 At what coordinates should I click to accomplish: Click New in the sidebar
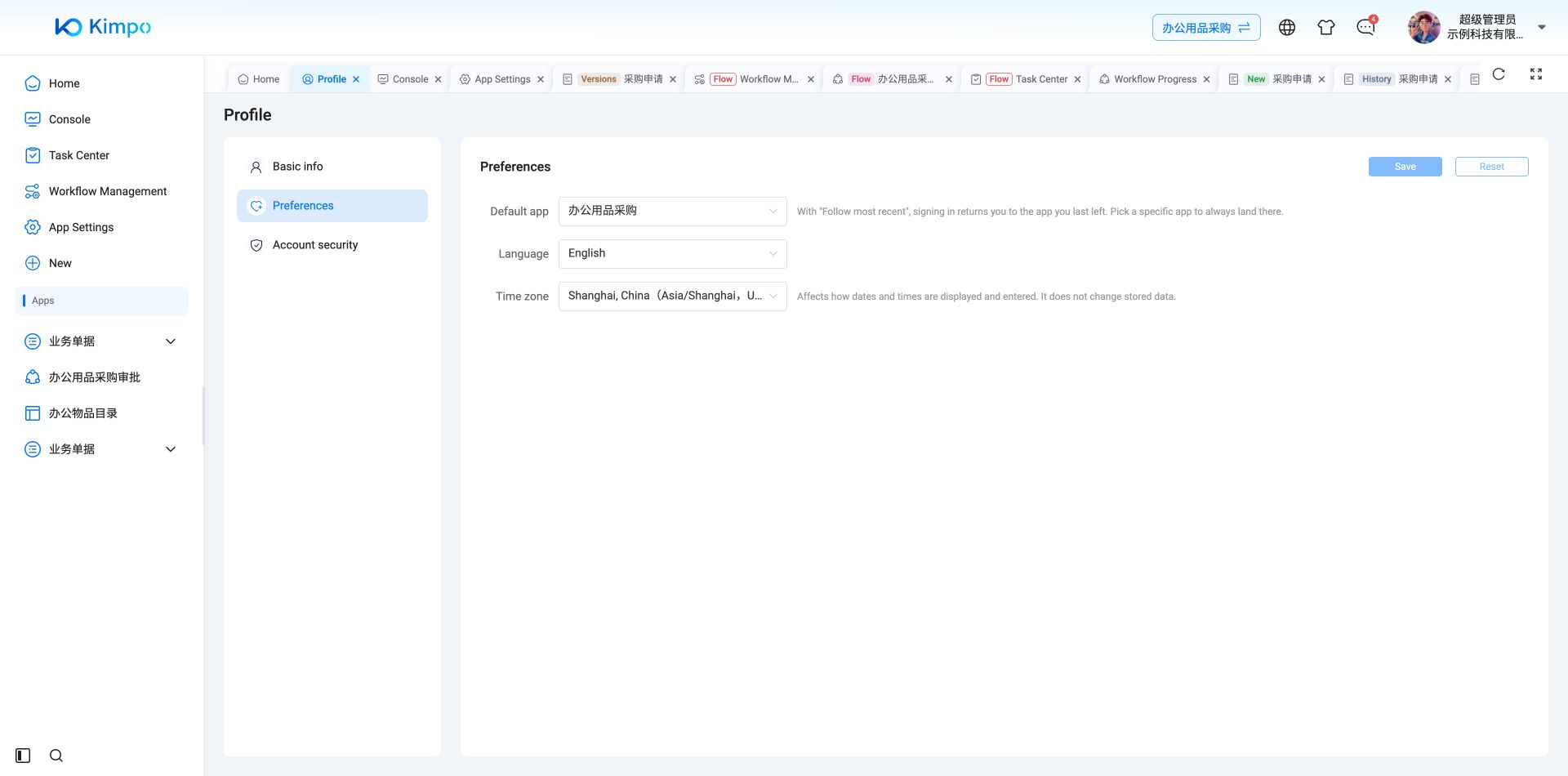pyautogui.click(x=102, y=263)
